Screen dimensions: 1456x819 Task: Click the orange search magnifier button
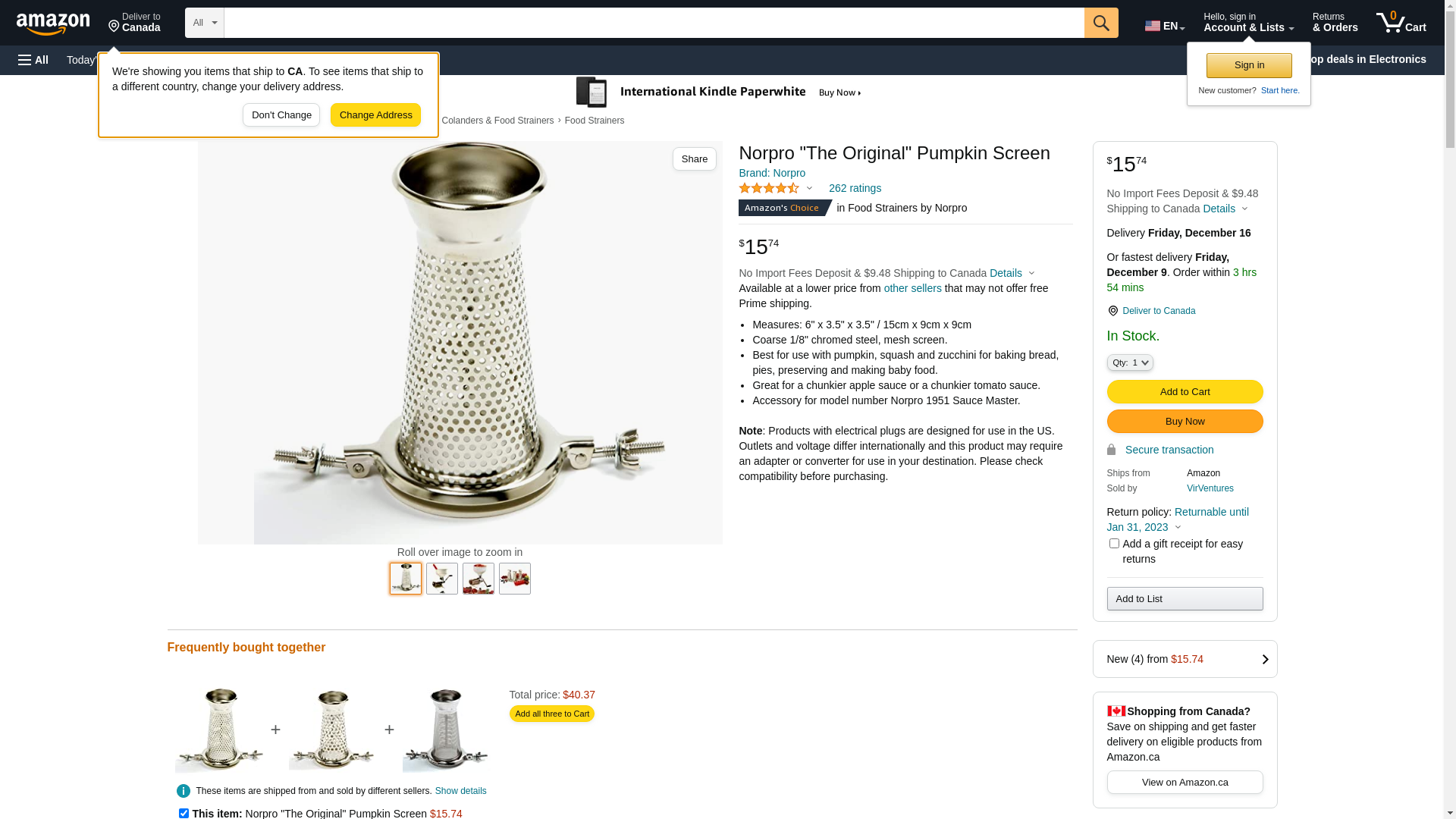pos(1101,23)
